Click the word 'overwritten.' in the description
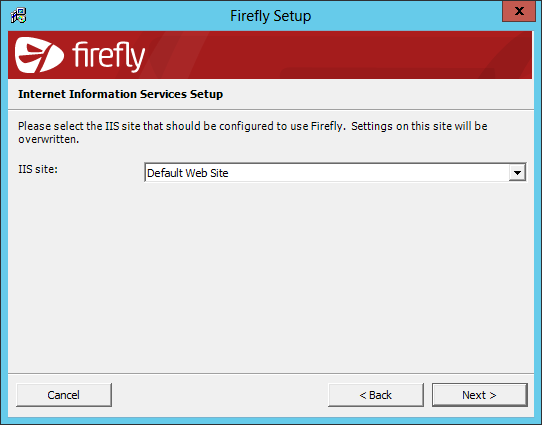This screenshot has width=542, height=425. (49, 139)
